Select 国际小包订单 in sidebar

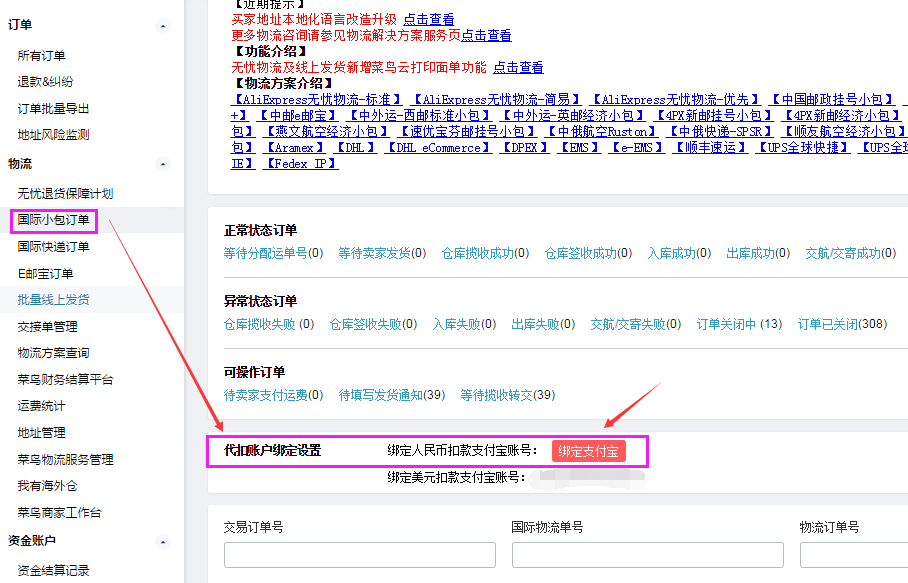tap(53, 220)
